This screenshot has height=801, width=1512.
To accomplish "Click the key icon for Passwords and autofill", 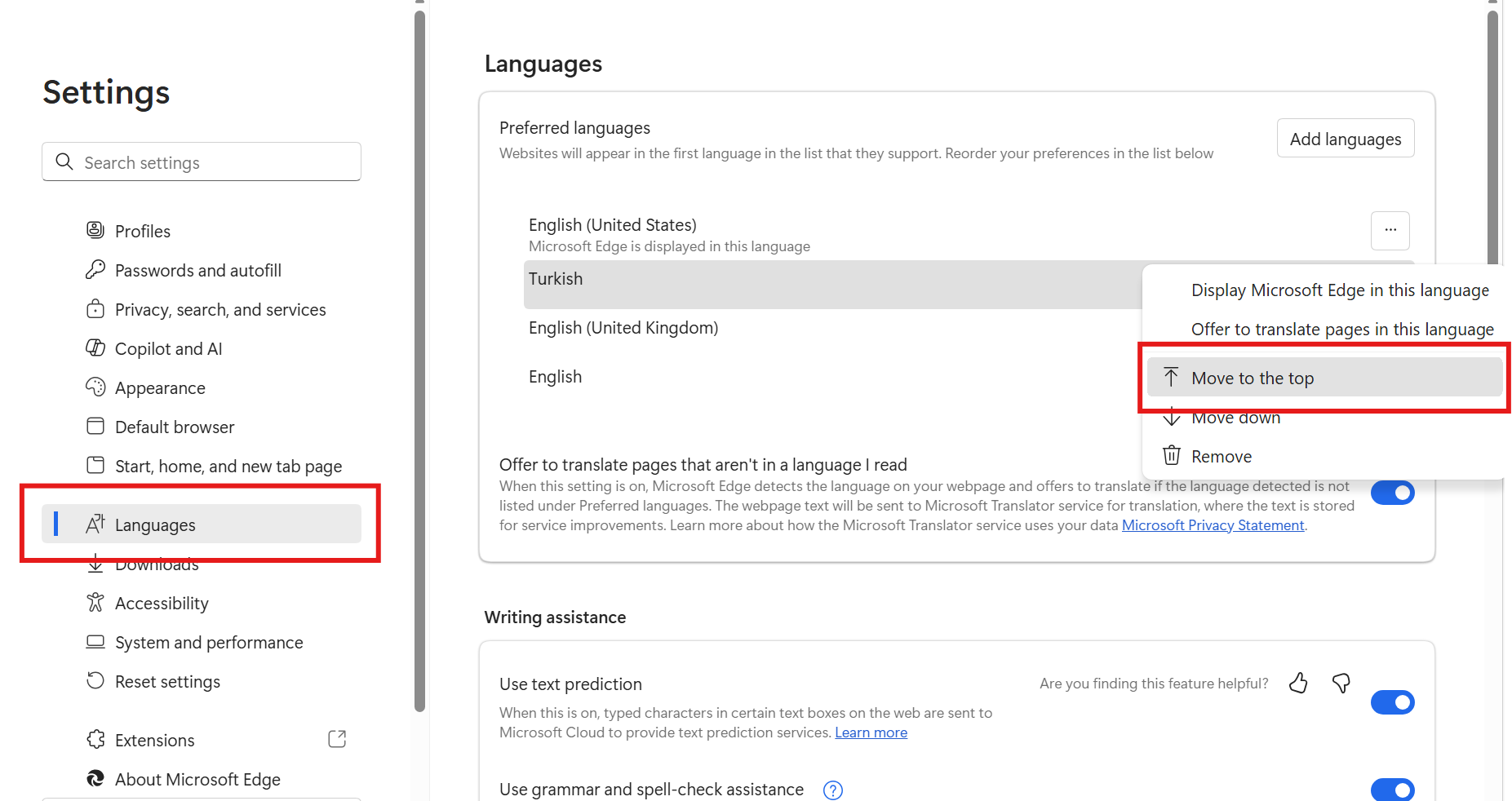I will (x=95, y=269).
